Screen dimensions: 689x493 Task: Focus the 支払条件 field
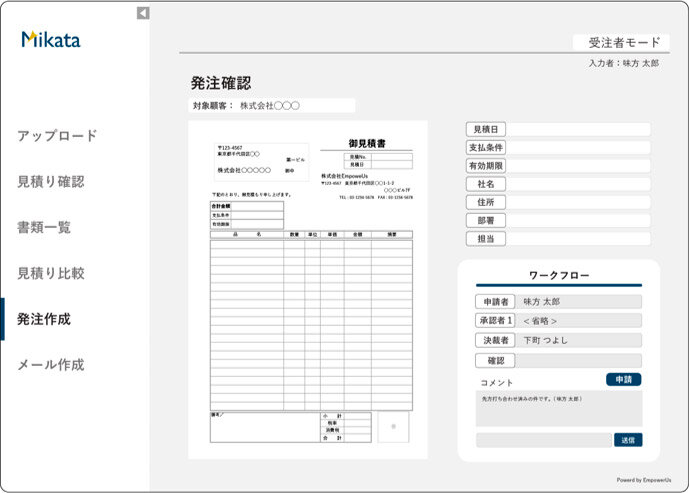[580, 147]
